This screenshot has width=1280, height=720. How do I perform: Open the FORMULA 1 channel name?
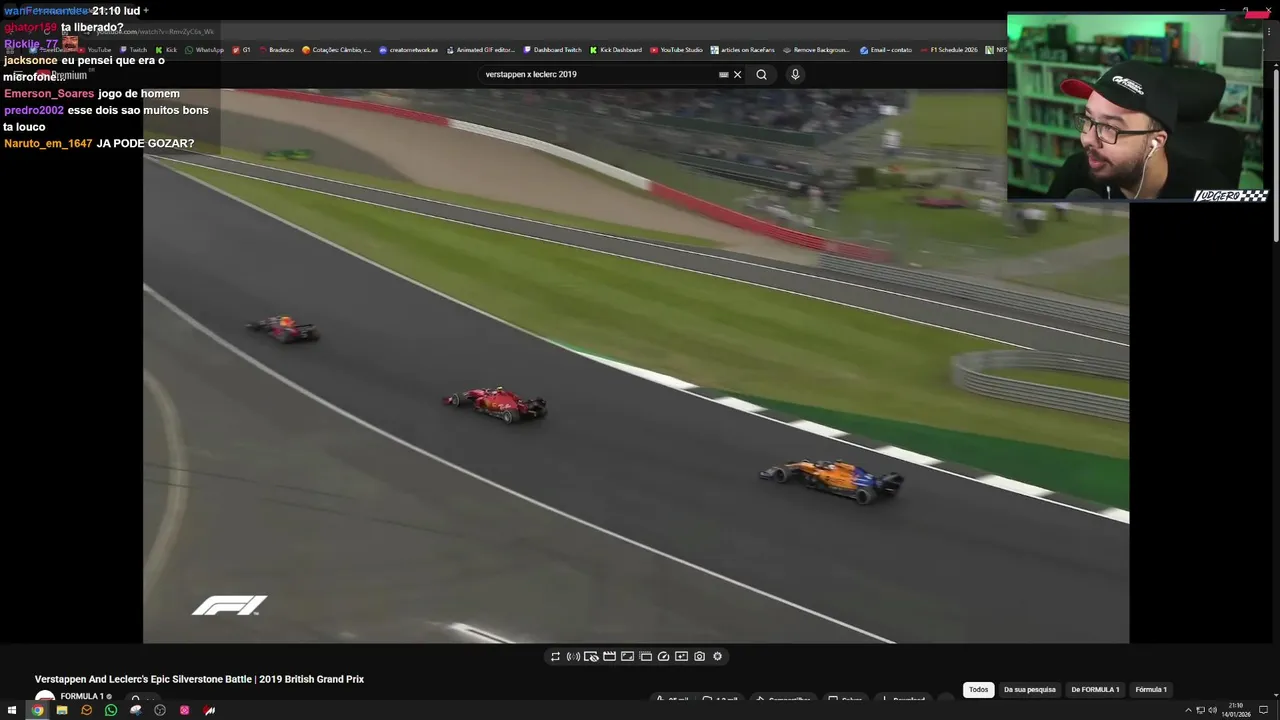[x=82, y=697]
